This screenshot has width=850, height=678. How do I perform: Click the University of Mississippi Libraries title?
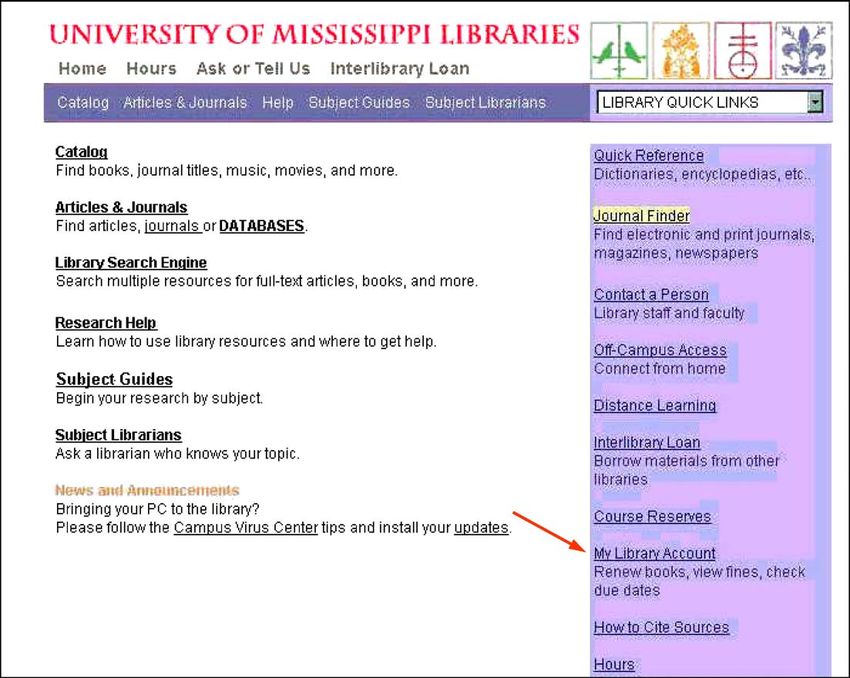point(314,34)
